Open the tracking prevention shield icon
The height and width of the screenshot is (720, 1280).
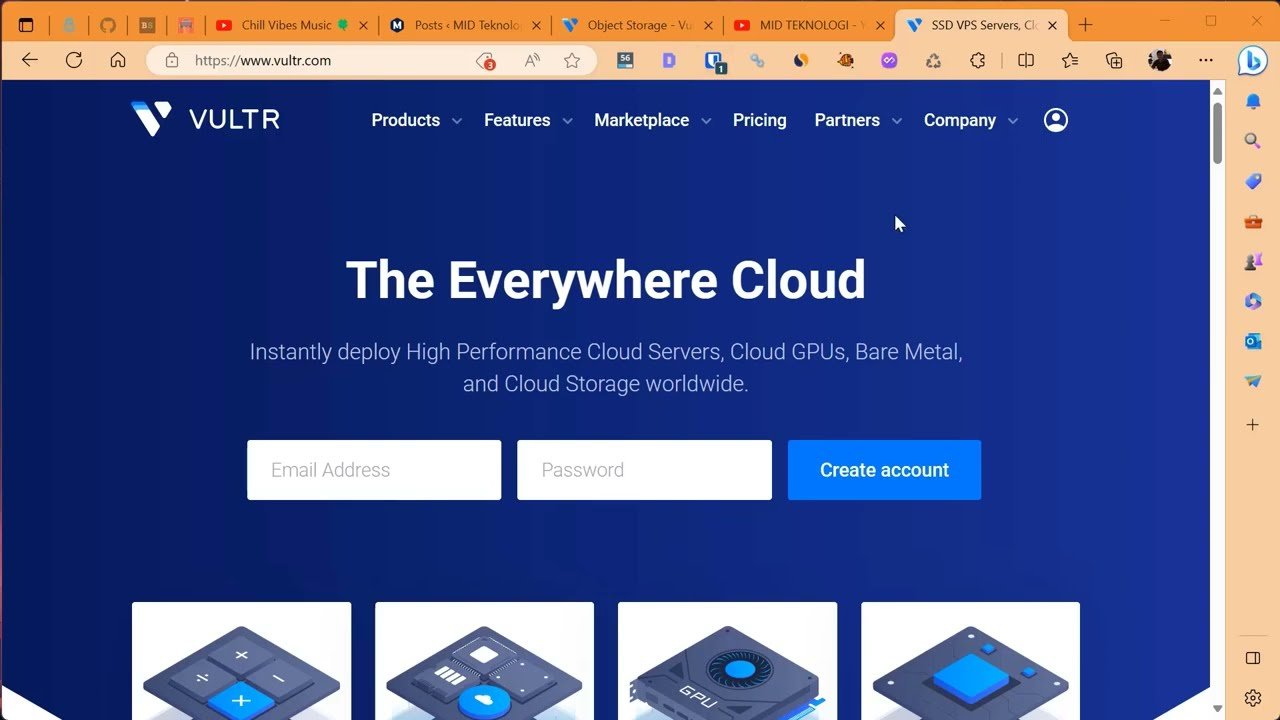click(486, 61)
